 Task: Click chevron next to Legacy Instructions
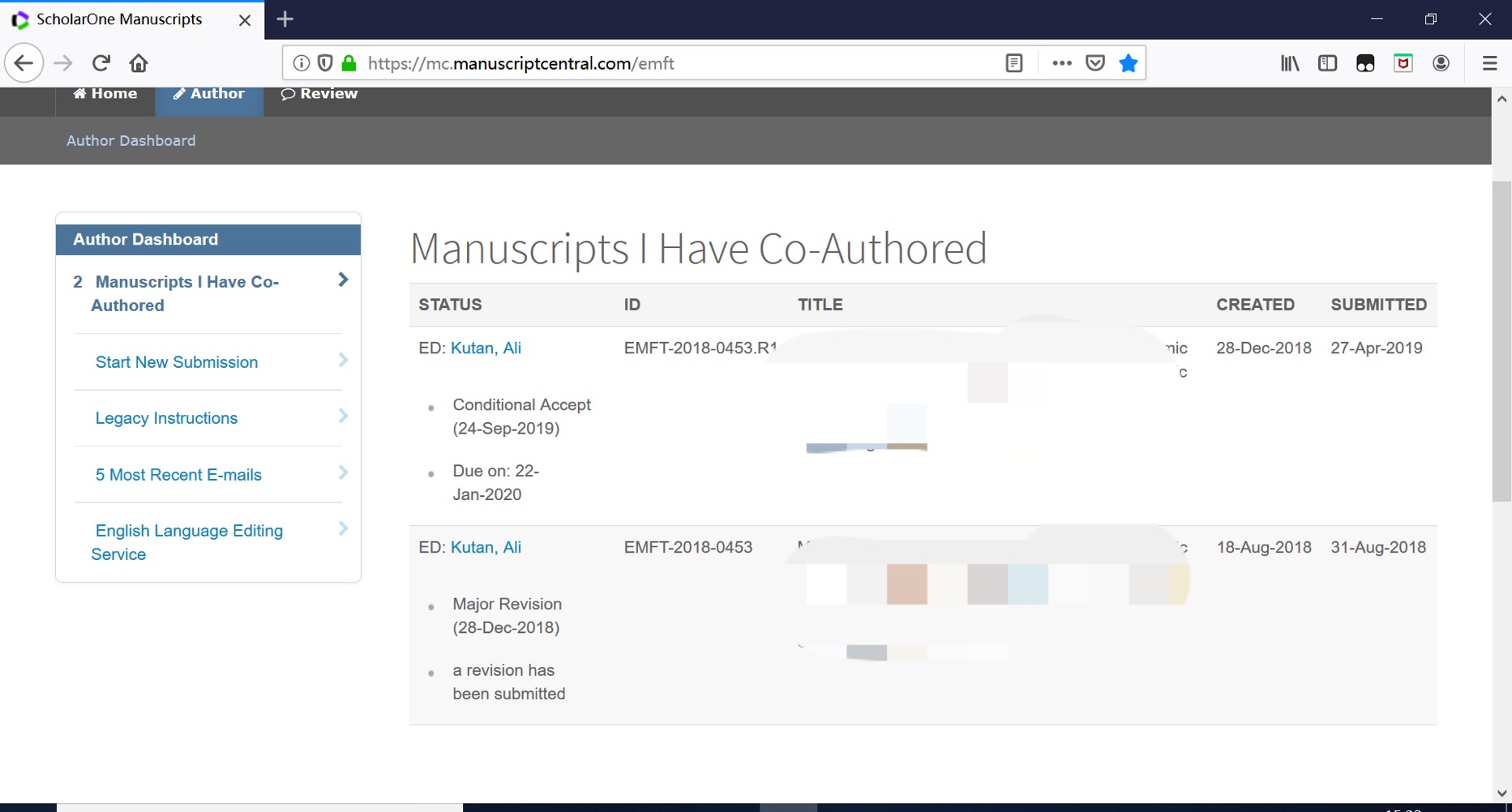tap(343, 416)
